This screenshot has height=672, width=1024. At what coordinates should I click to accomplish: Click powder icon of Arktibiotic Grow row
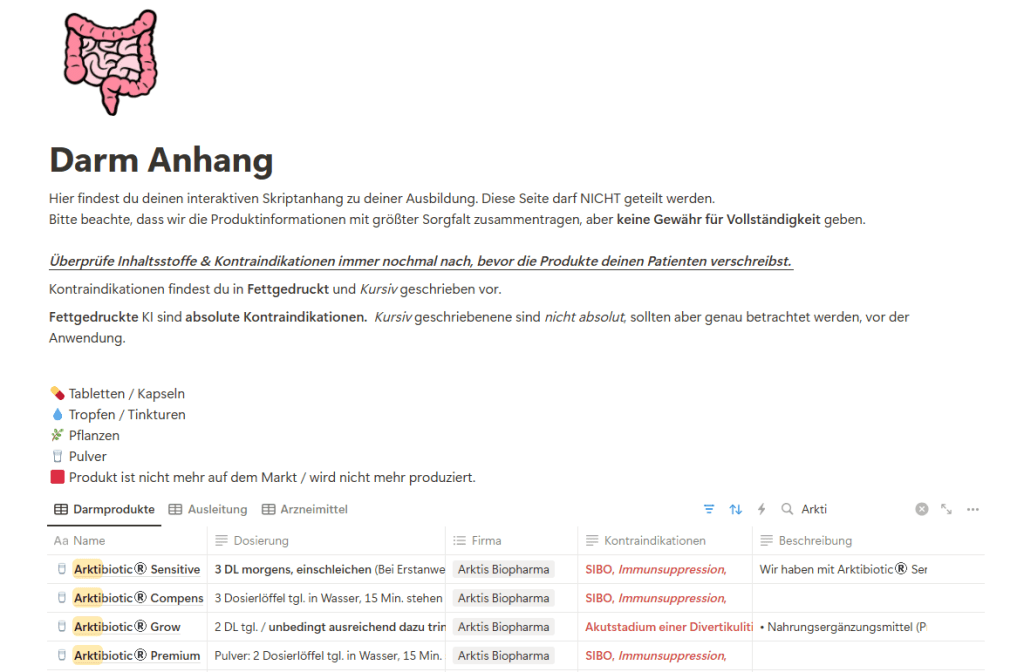pyautogui.click(x=61, y=626)
